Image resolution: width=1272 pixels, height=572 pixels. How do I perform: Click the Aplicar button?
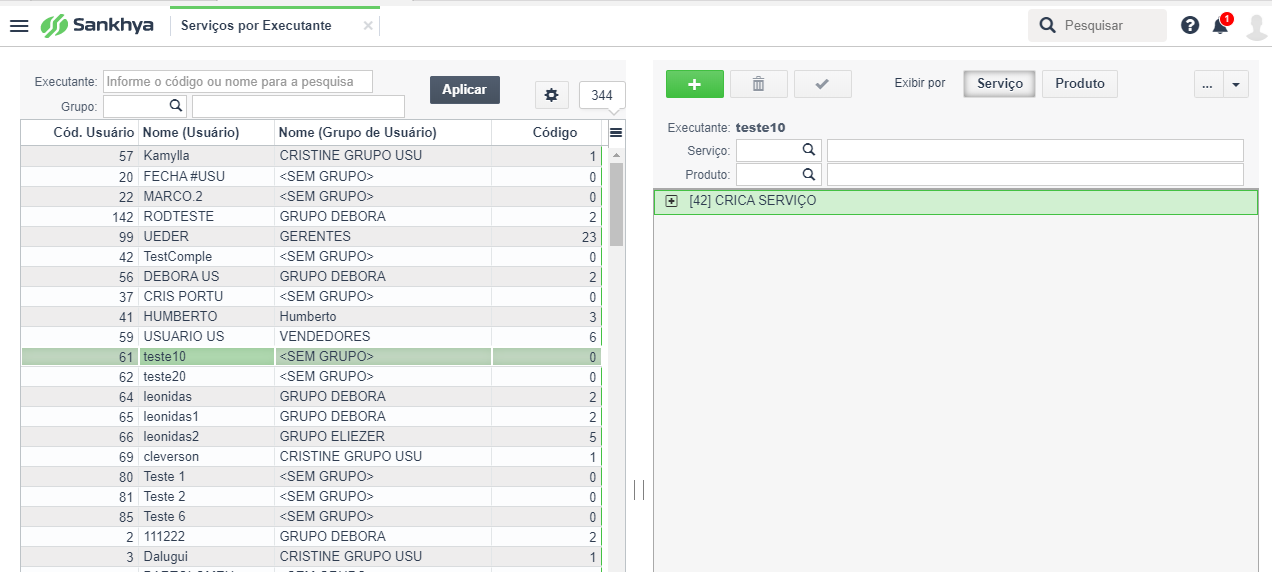pyautogui.click(x=464, y=90)
